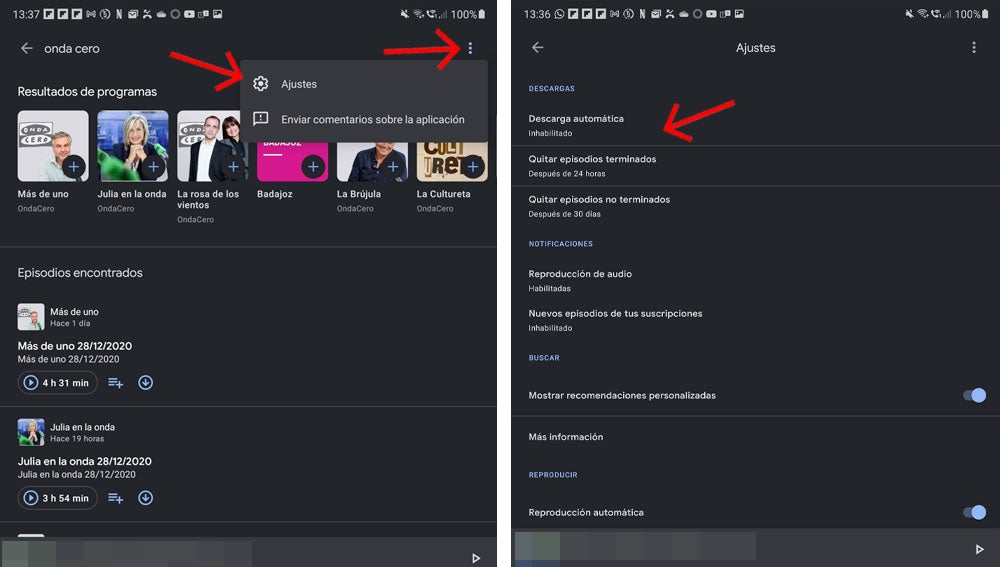The height and width of the screenshot is (567, 1000).
Task: Play Más de uno 4 h 31 min
Action: click(57, 383)
